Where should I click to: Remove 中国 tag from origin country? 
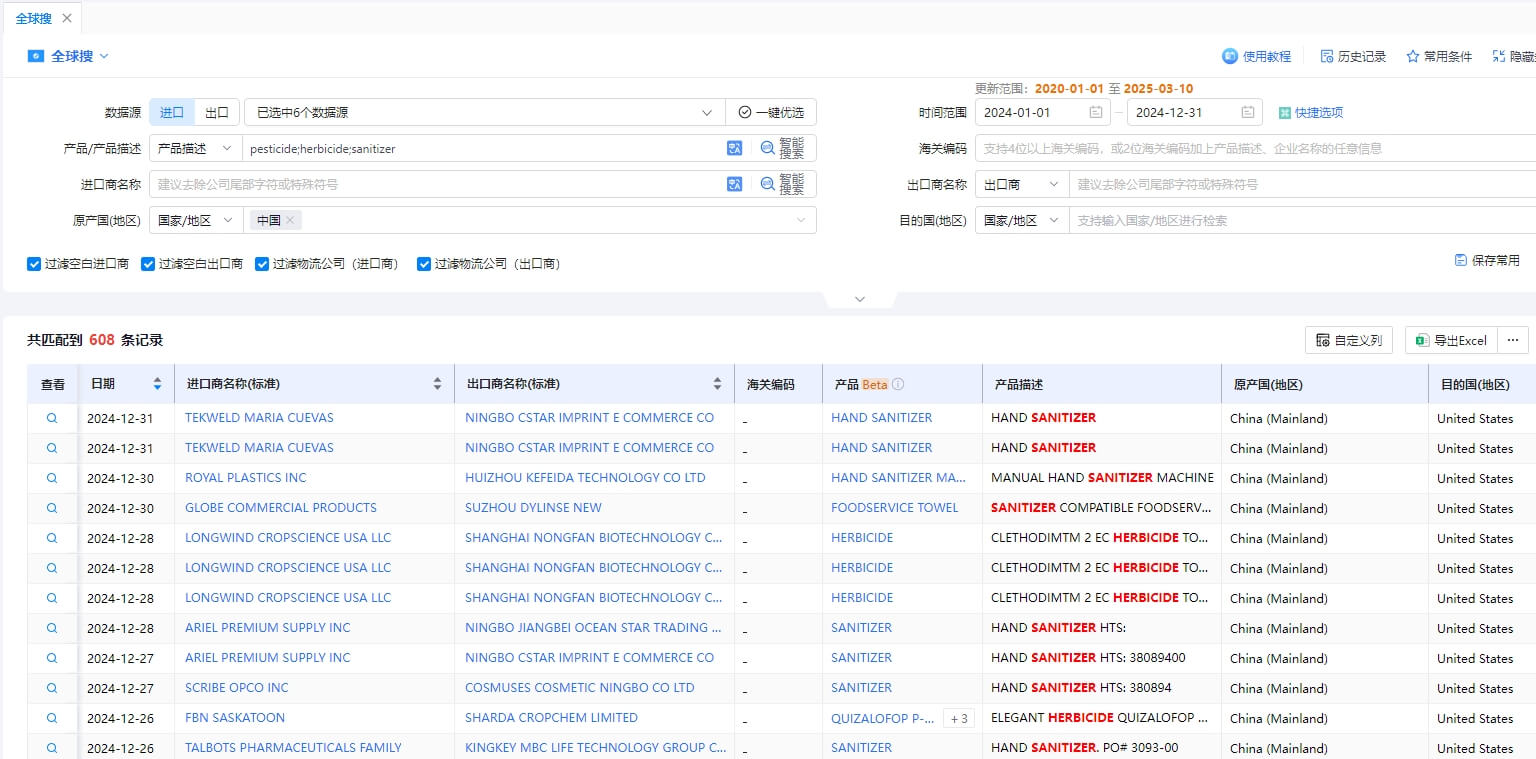(x=290, y=220)
